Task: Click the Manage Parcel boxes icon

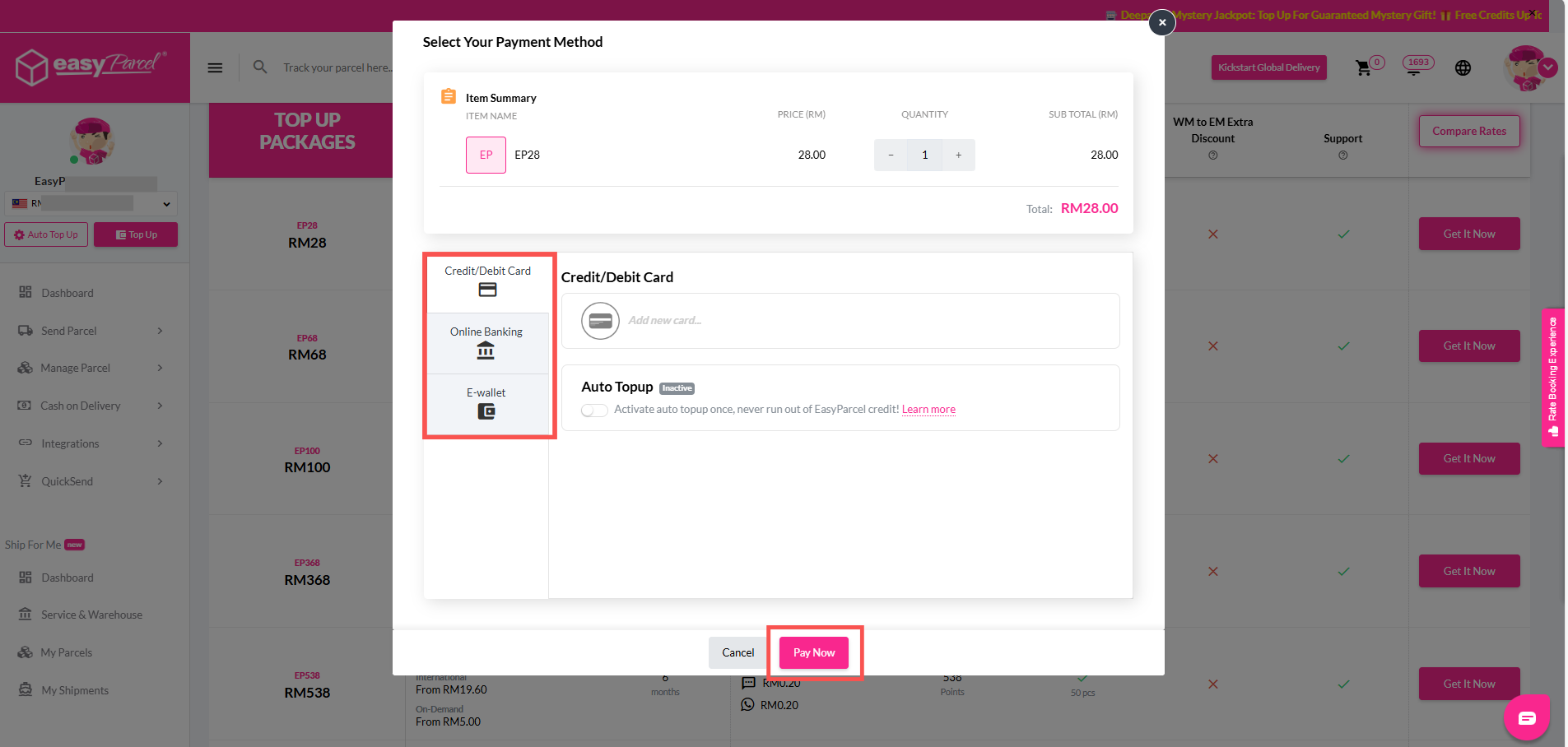Action: click(x=26, y=368)
